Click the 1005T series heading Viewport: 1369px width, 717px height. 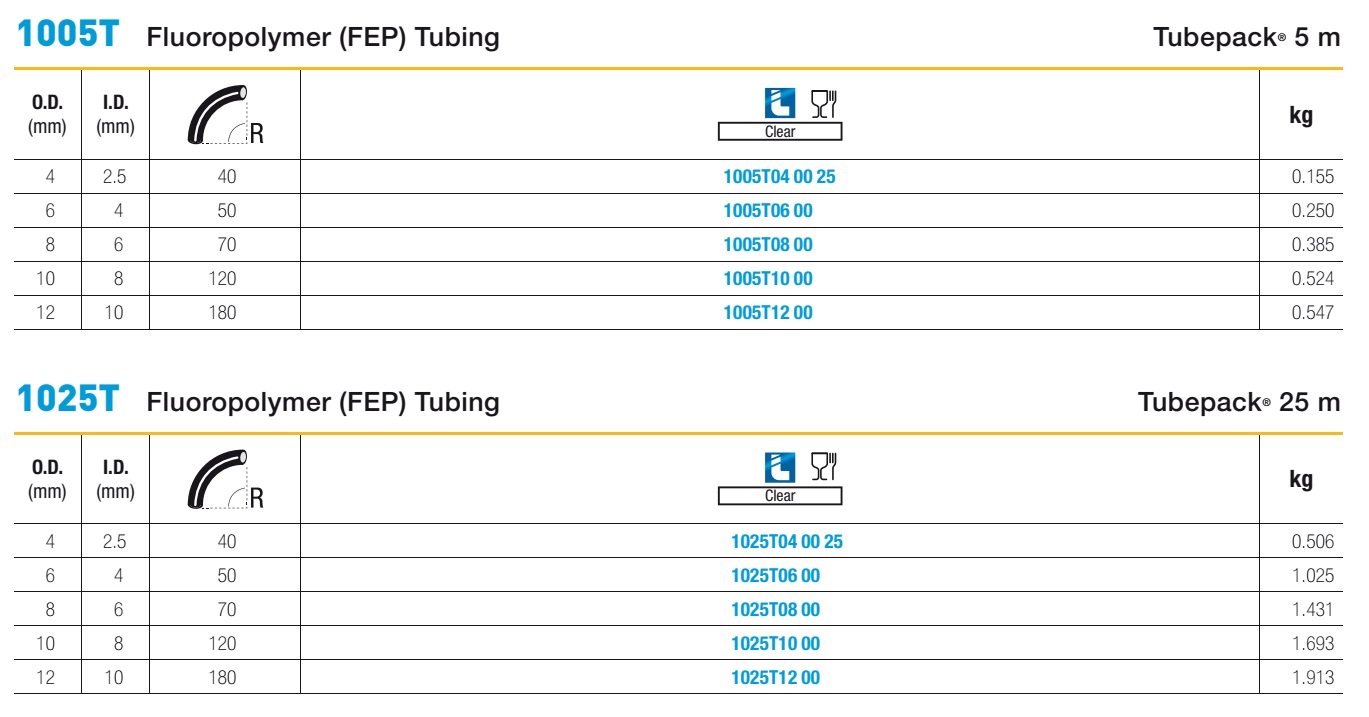tap(68, 36)
